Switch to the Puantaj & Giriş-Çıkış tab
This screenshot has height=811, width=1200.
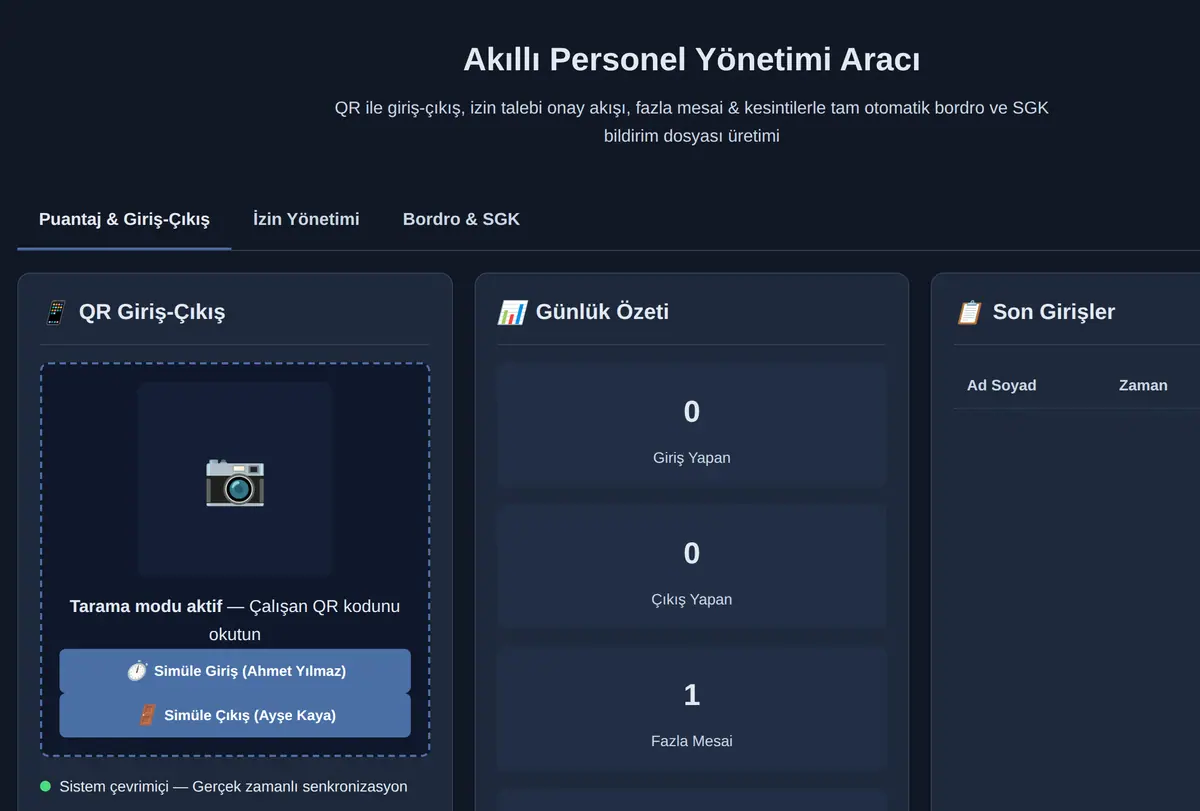(x=124, y=219)
